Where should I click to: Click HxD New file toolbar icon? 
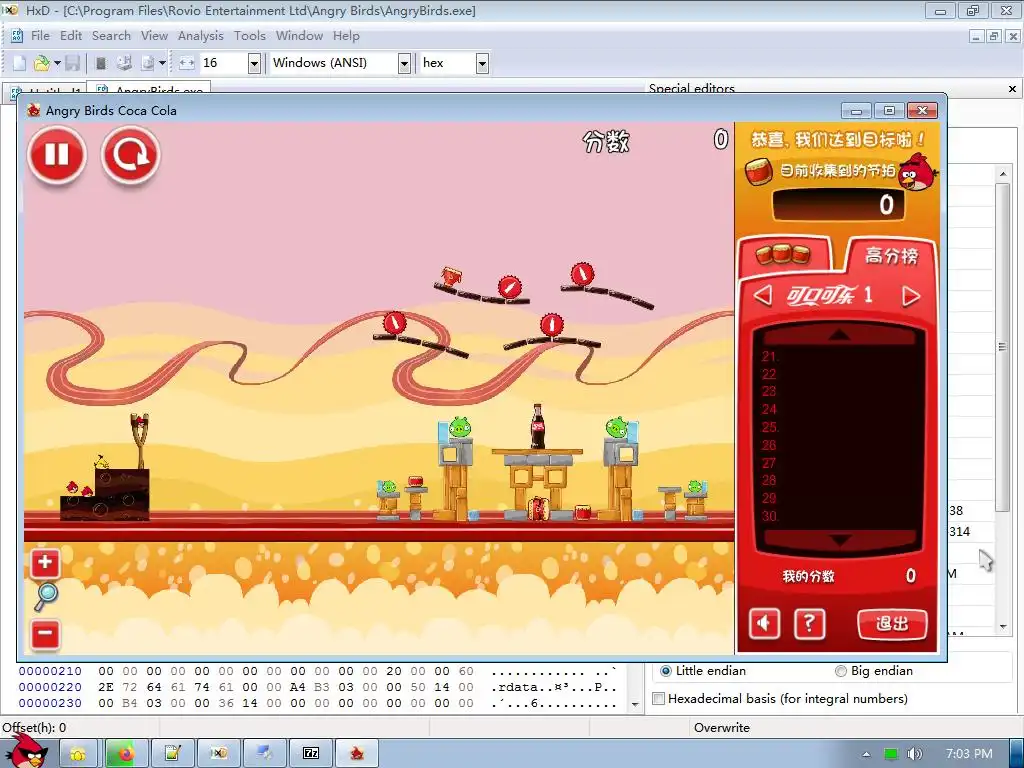click(20, 63)
